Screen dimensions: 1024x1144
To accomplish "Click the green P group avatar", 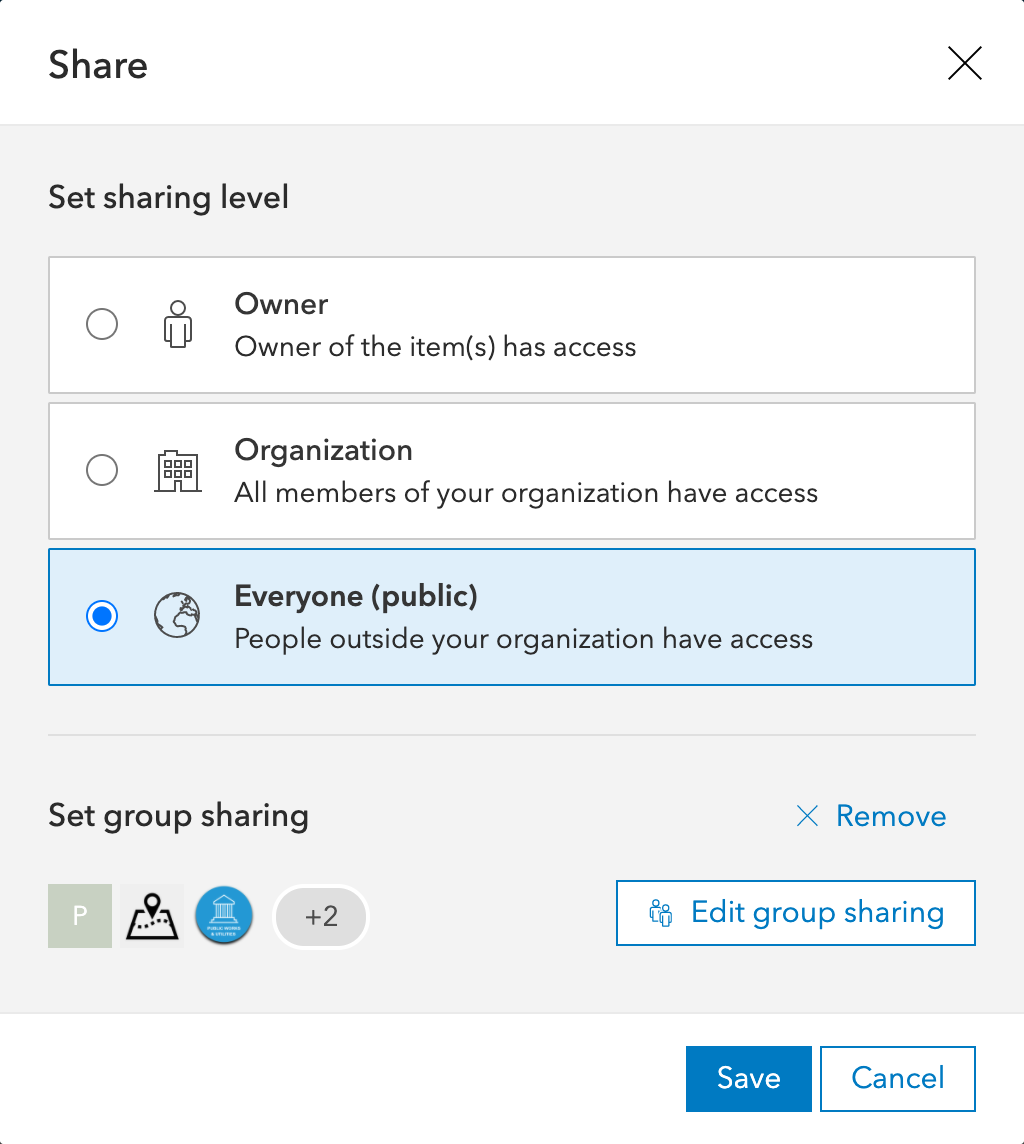I will [80, 916].
